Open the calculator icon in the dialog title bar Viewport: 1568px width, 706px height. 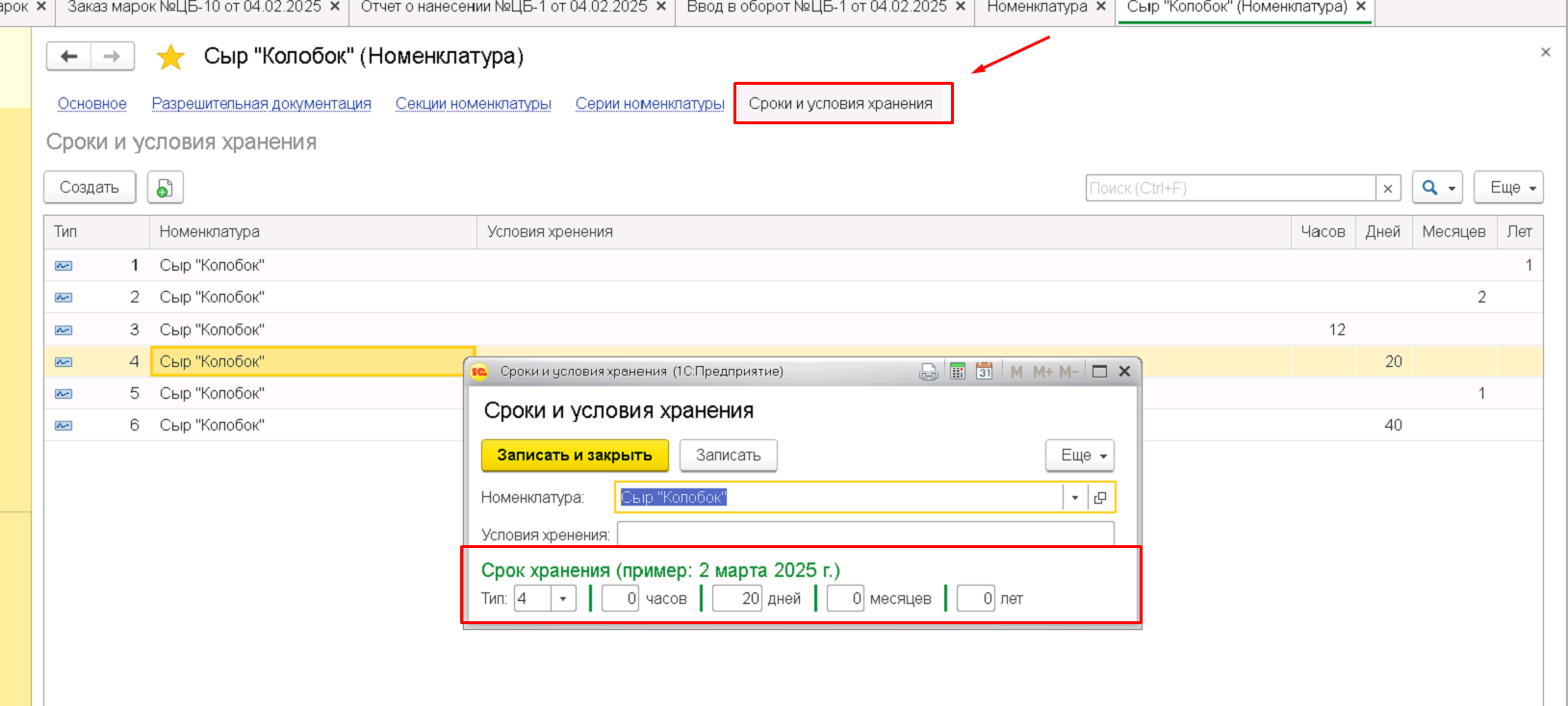[958, 372]
